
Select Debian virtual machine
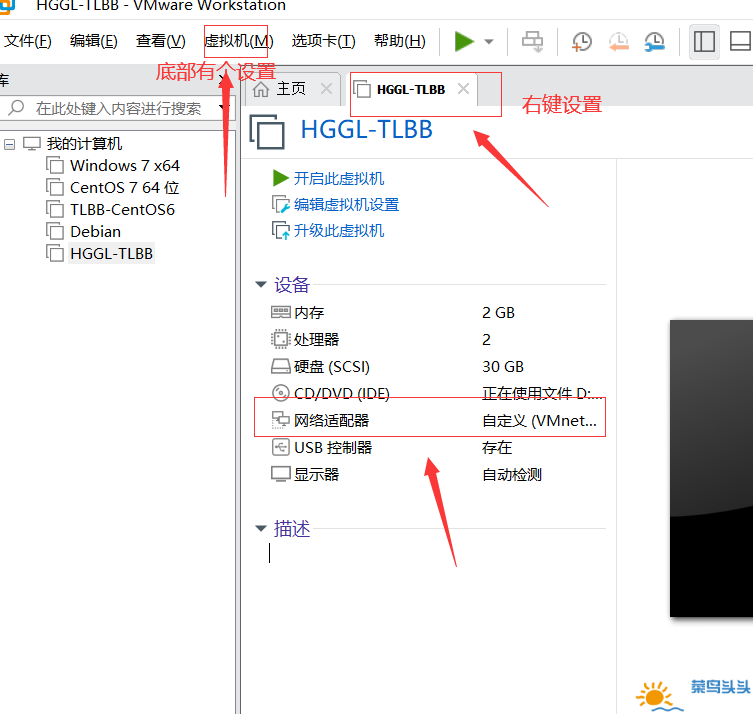(x=96, y=232)
